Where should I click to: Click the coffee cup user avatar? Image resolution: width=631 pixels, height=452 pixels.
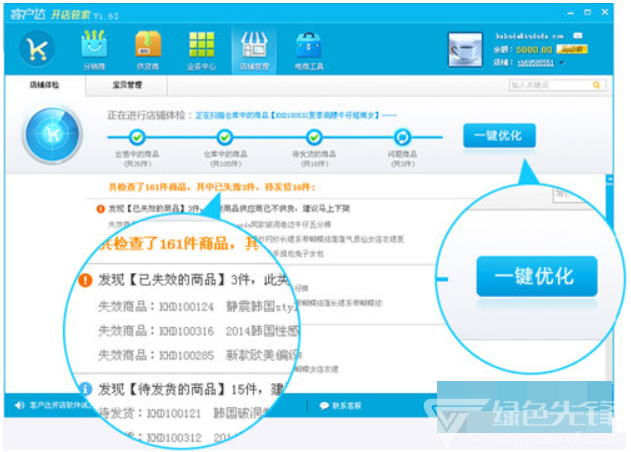465,50
